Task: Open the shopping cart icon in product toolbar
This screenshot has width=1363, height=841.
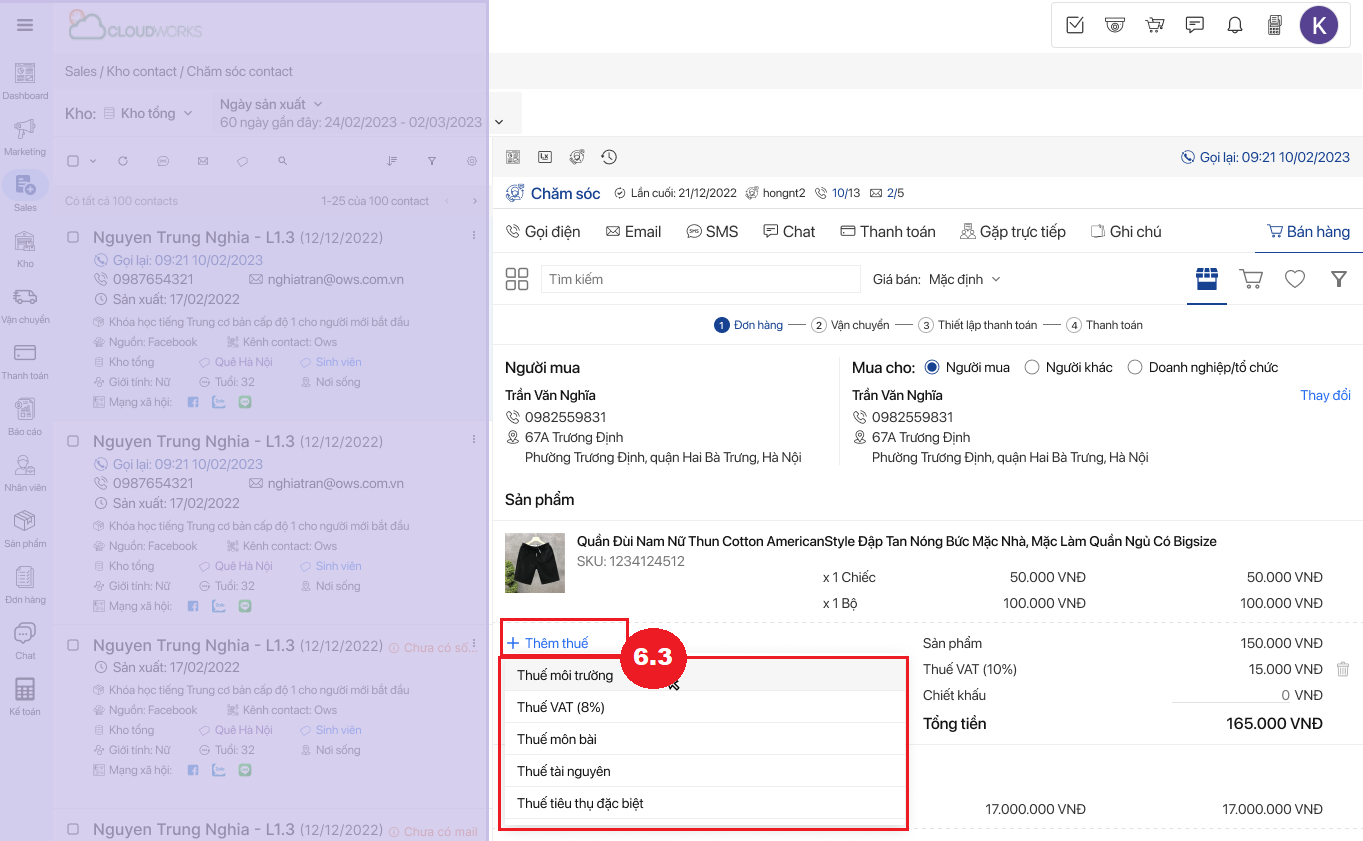Action: tap(1251, 279)
